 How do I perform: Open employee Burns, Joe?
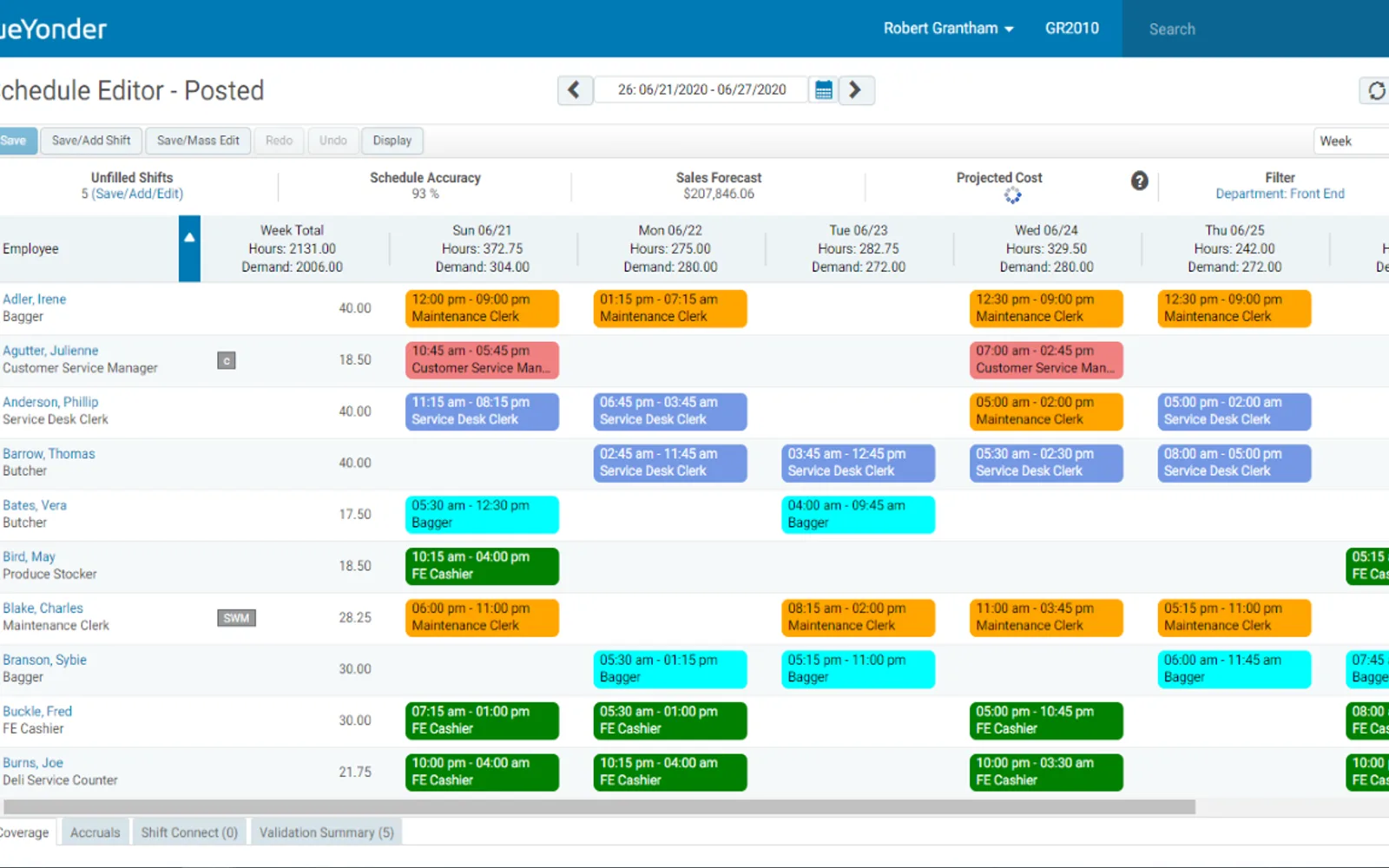[33, 763]
